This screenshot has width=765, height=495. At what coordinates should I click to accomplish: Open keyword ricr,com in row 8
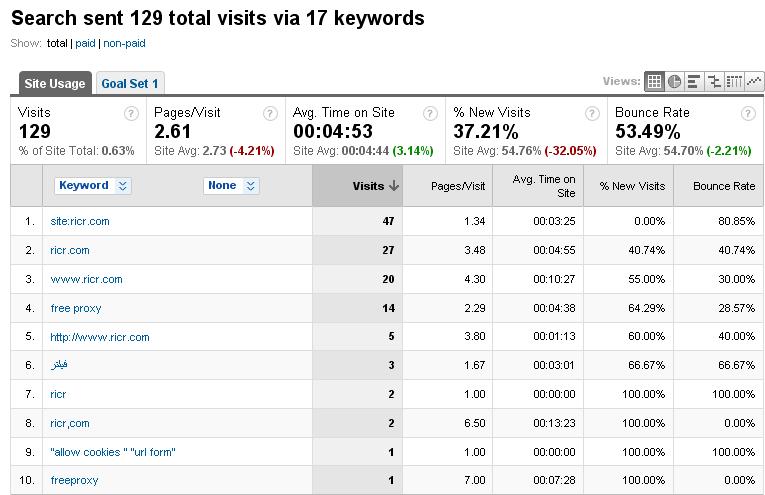70,423
